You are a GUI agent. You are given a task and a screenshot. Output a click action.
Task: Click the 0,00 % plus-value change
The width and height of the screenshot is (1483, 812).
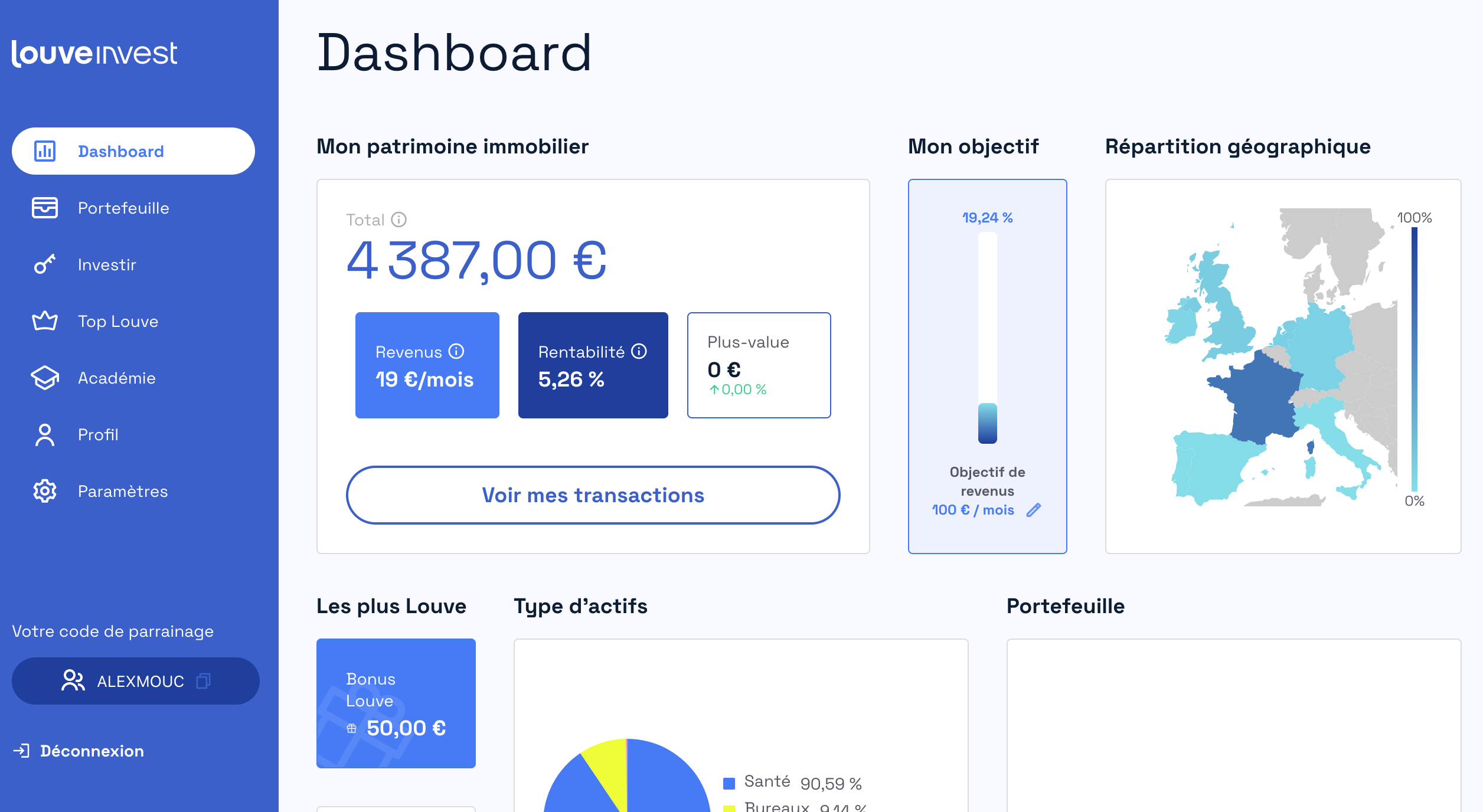pos(738,389)
